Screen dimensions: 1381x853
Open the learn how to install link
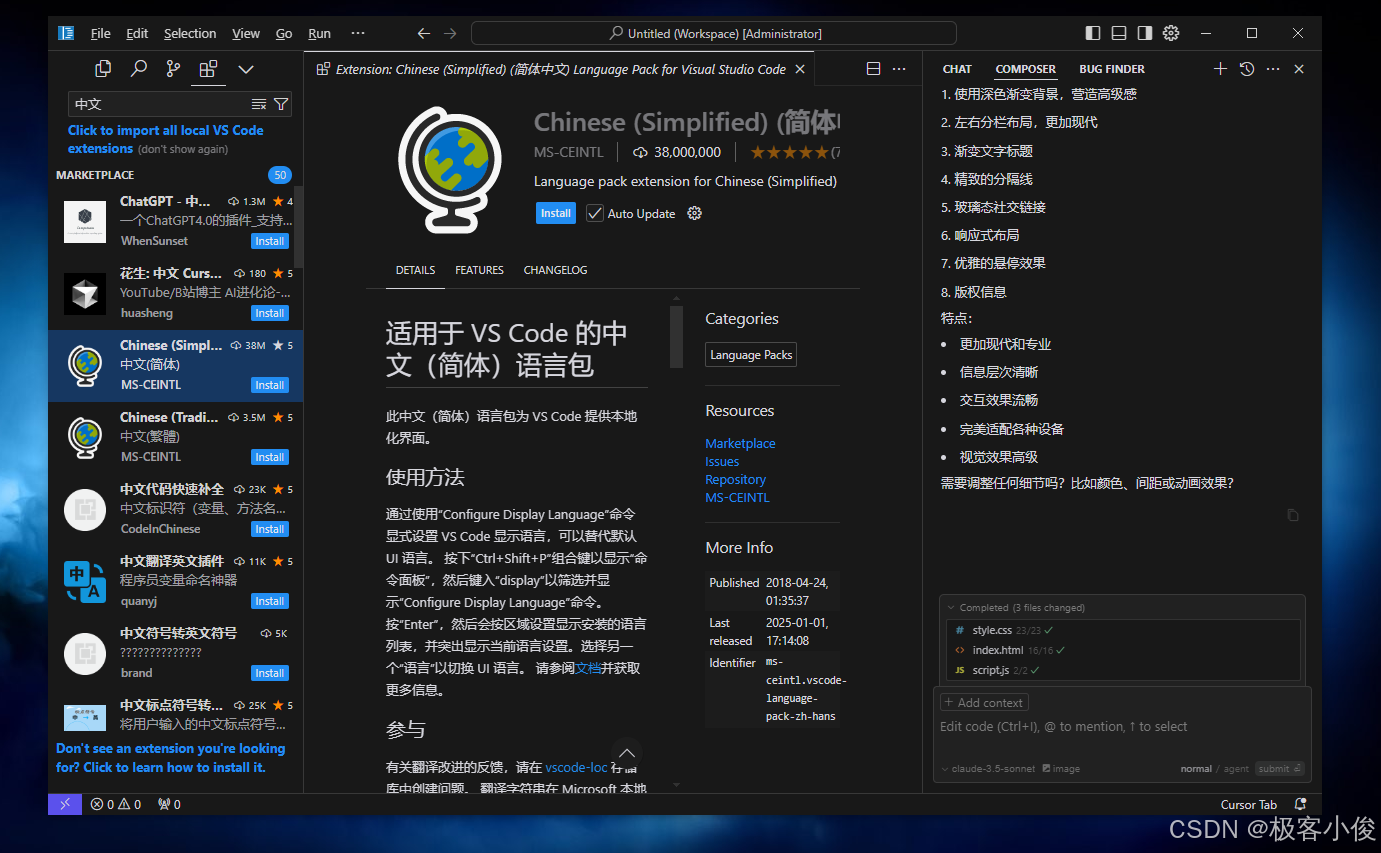click(x=171, y=758)
